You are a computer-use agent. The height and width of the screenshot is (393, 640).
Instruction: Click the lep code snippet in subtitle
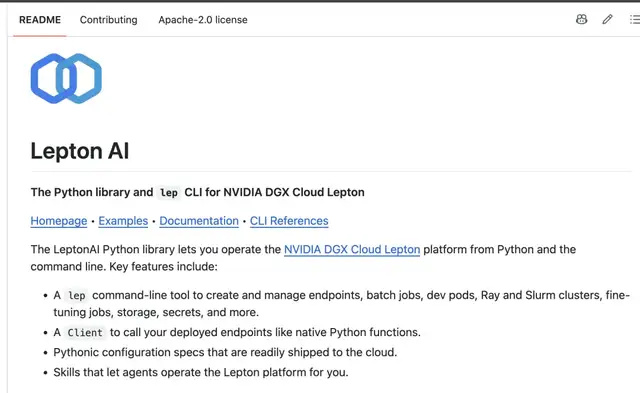tap(169, 193)
